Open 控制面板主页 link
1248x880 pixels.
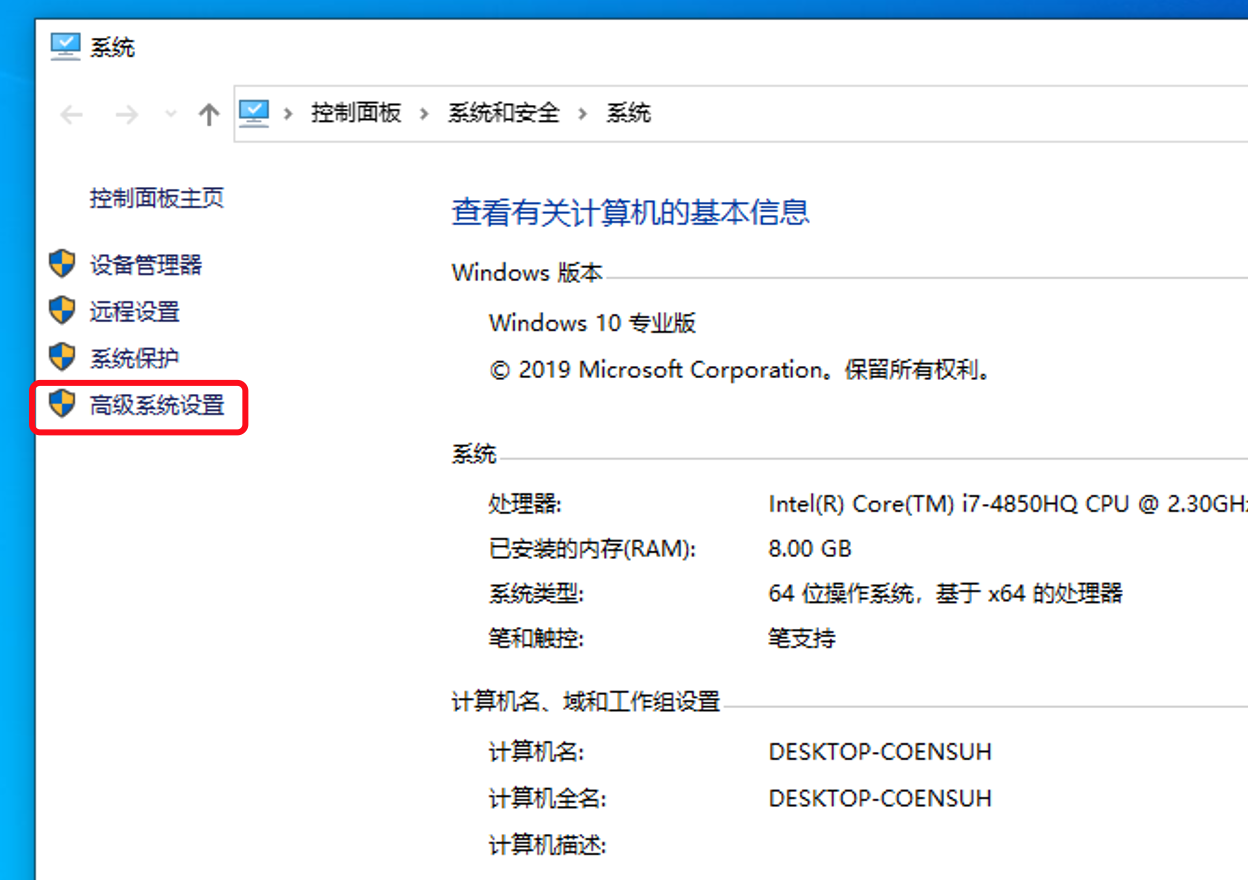(157, 198)
